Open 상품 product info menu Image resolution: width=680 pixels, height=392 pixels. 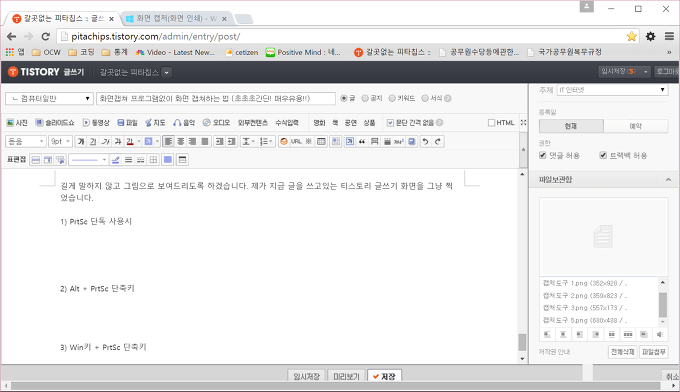(x=369, y=123)
